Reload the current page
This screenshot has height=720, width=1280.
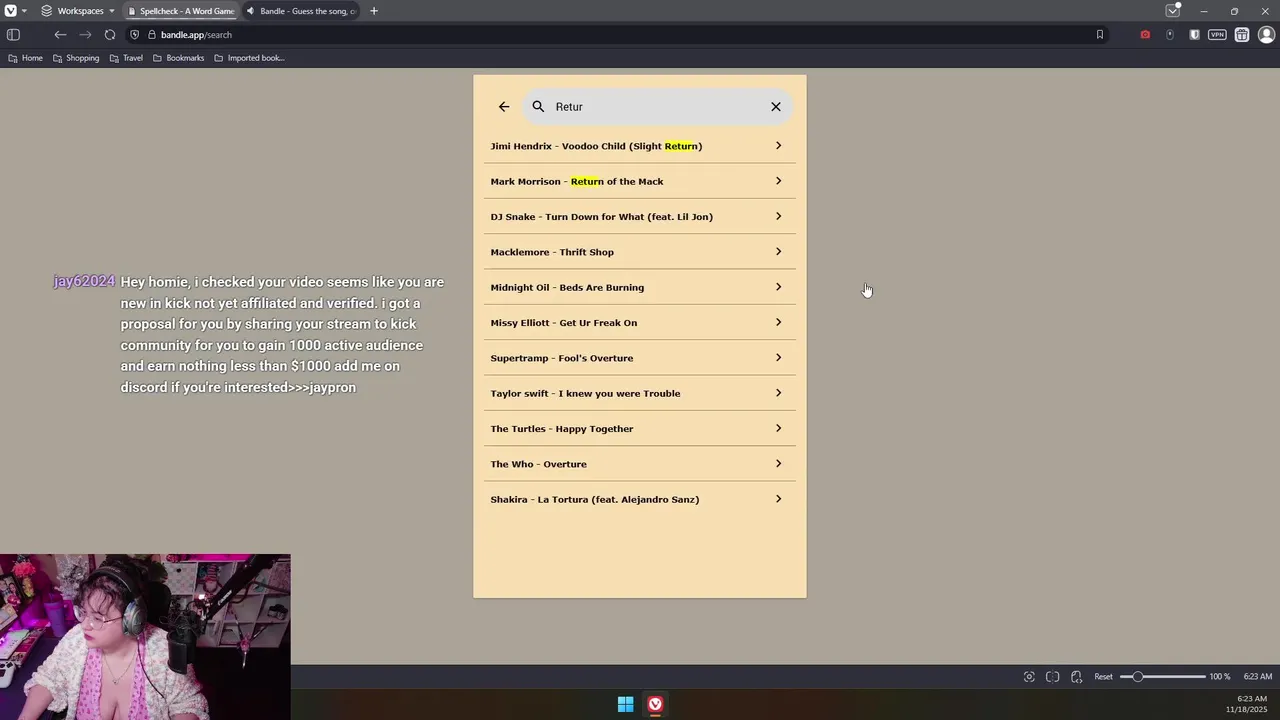[x=110, y=35]
